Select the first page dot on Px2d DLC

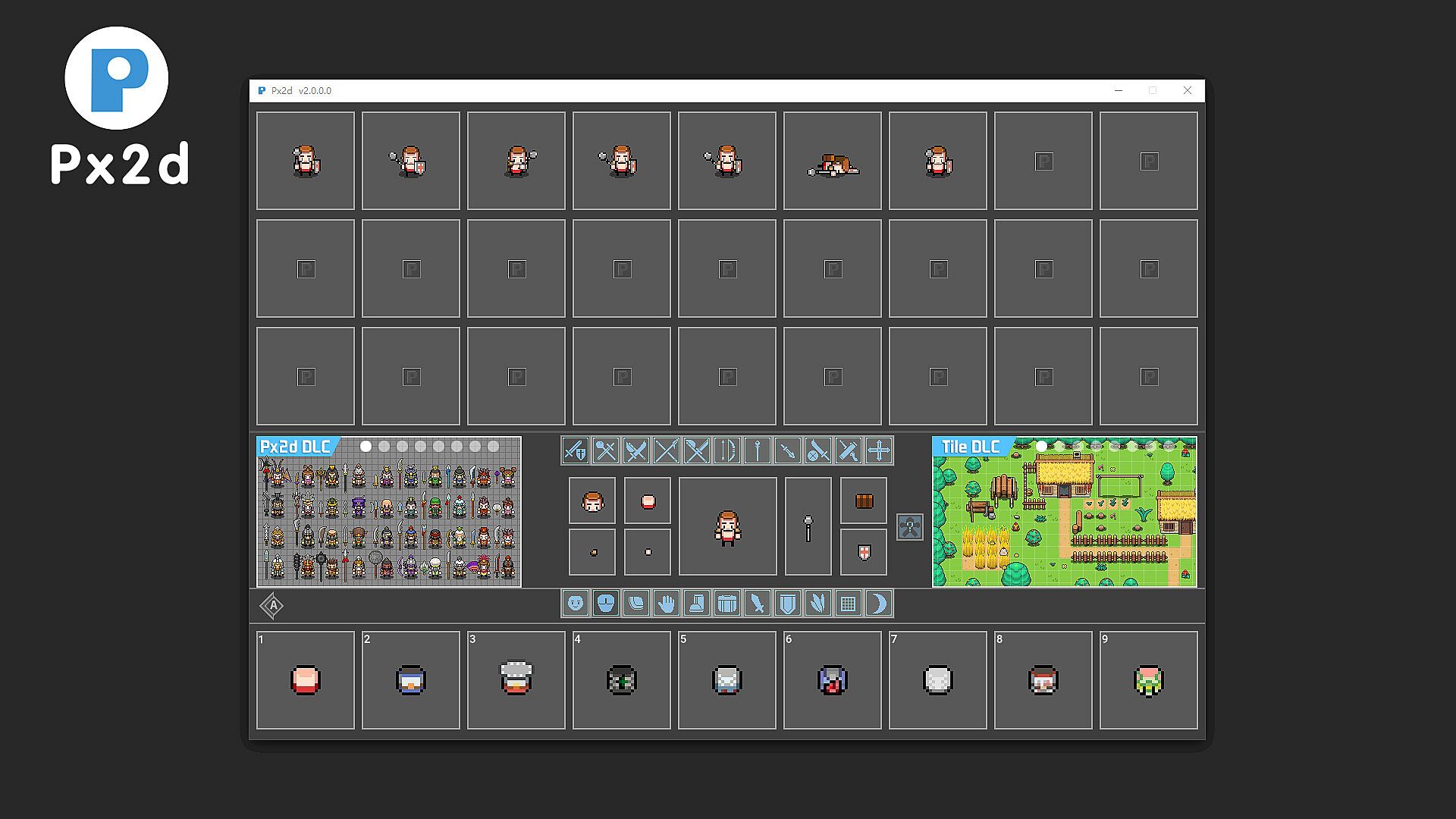[x=366, y=447]
